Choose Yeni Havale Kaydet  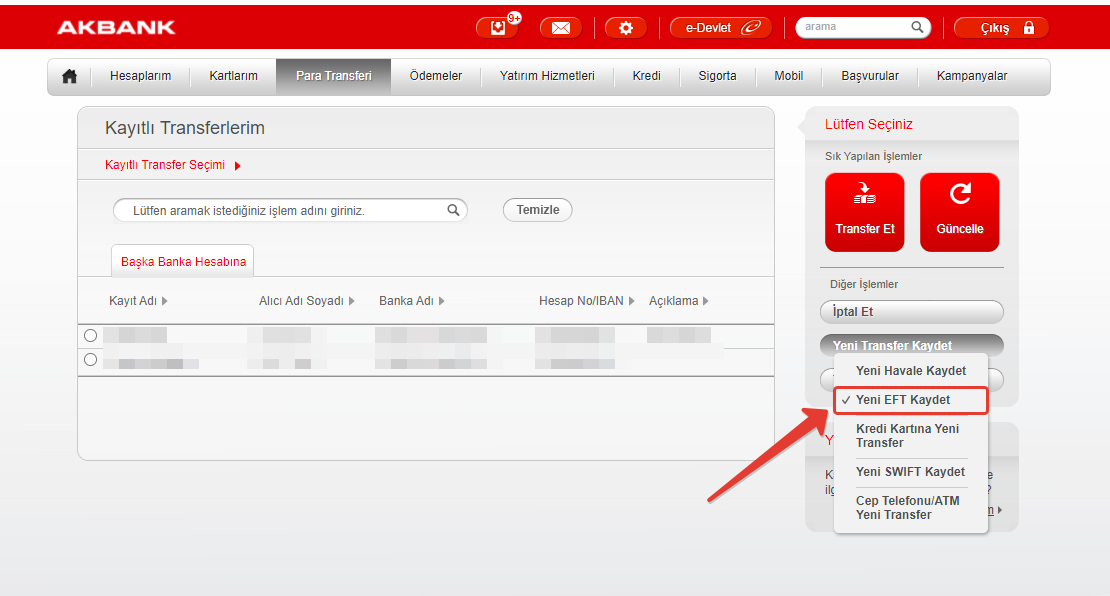[910, 371]
